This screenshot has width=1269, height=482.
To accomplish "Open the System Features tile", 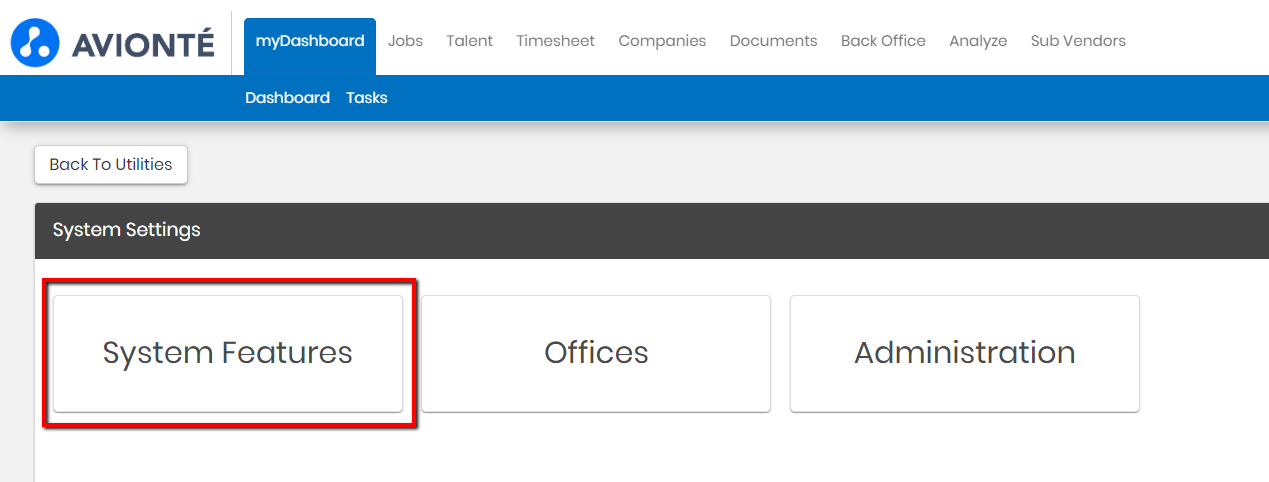I will click(x=228, y=353).
